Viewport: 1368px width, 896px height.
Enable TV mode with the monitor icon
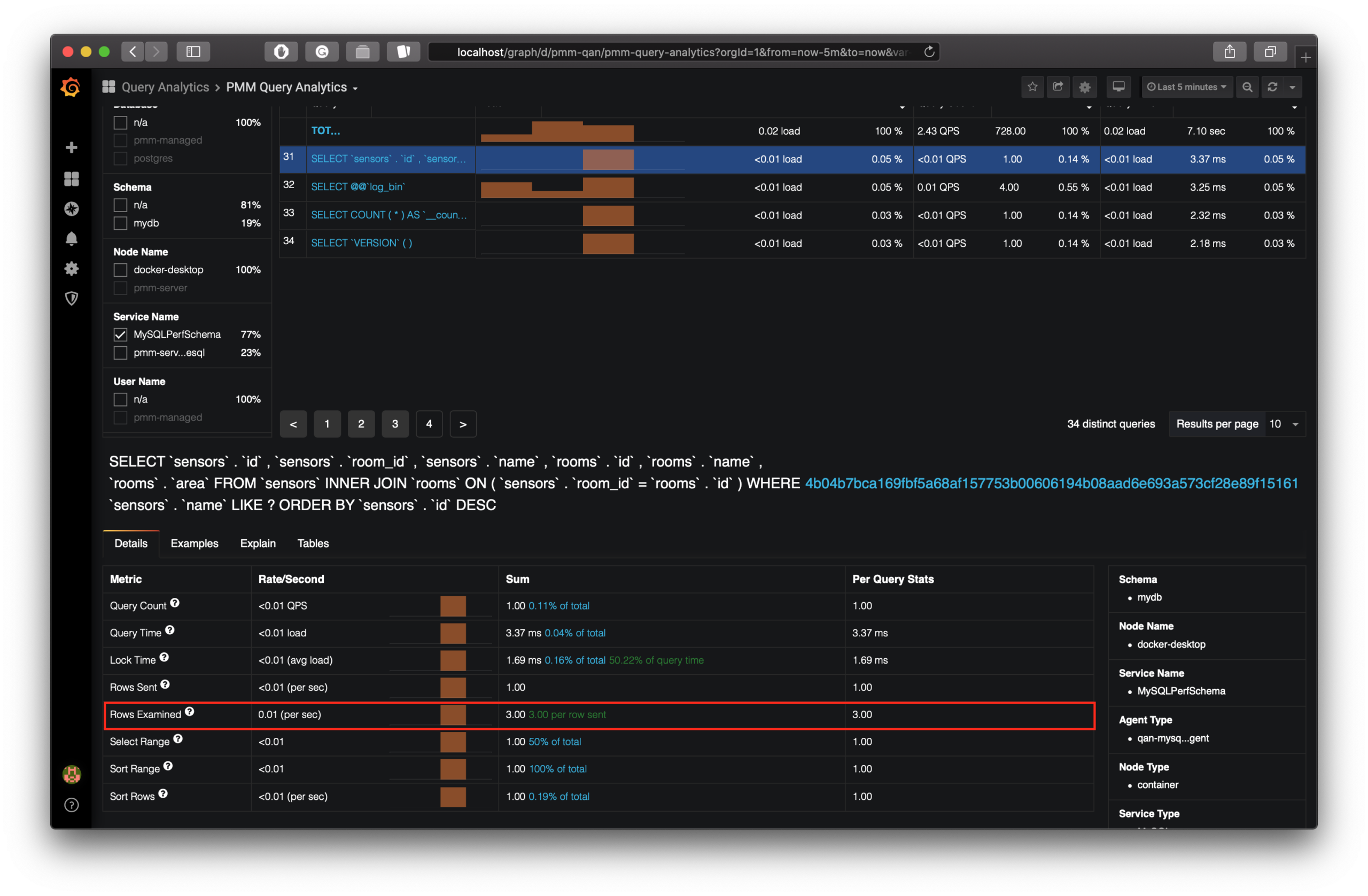[1118, 87]
